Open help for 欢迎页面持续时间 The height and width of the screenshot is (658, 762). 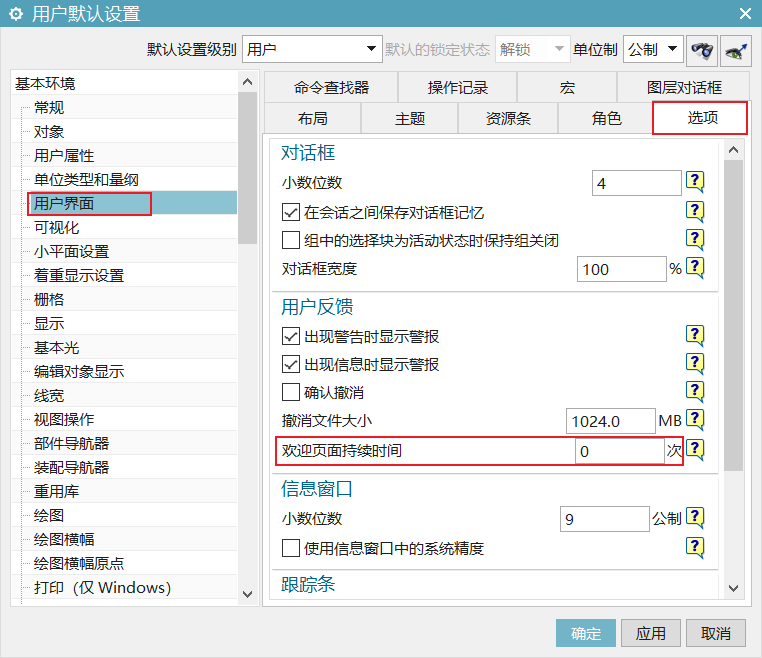click(x=695, y=450)
